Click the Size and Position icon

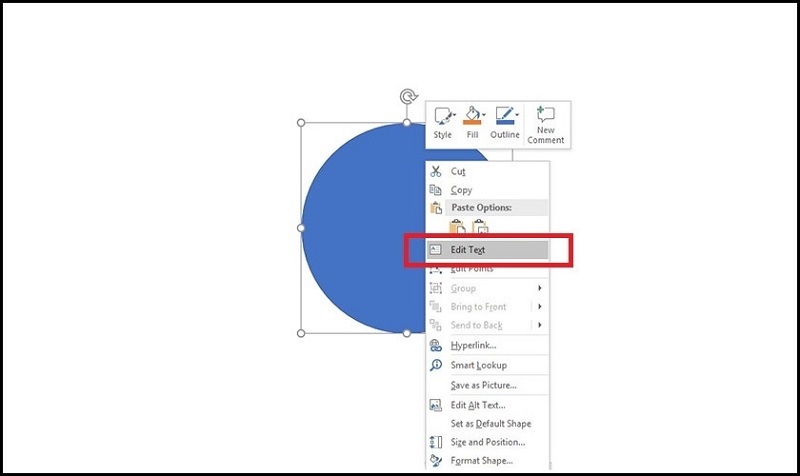point(435,442)
